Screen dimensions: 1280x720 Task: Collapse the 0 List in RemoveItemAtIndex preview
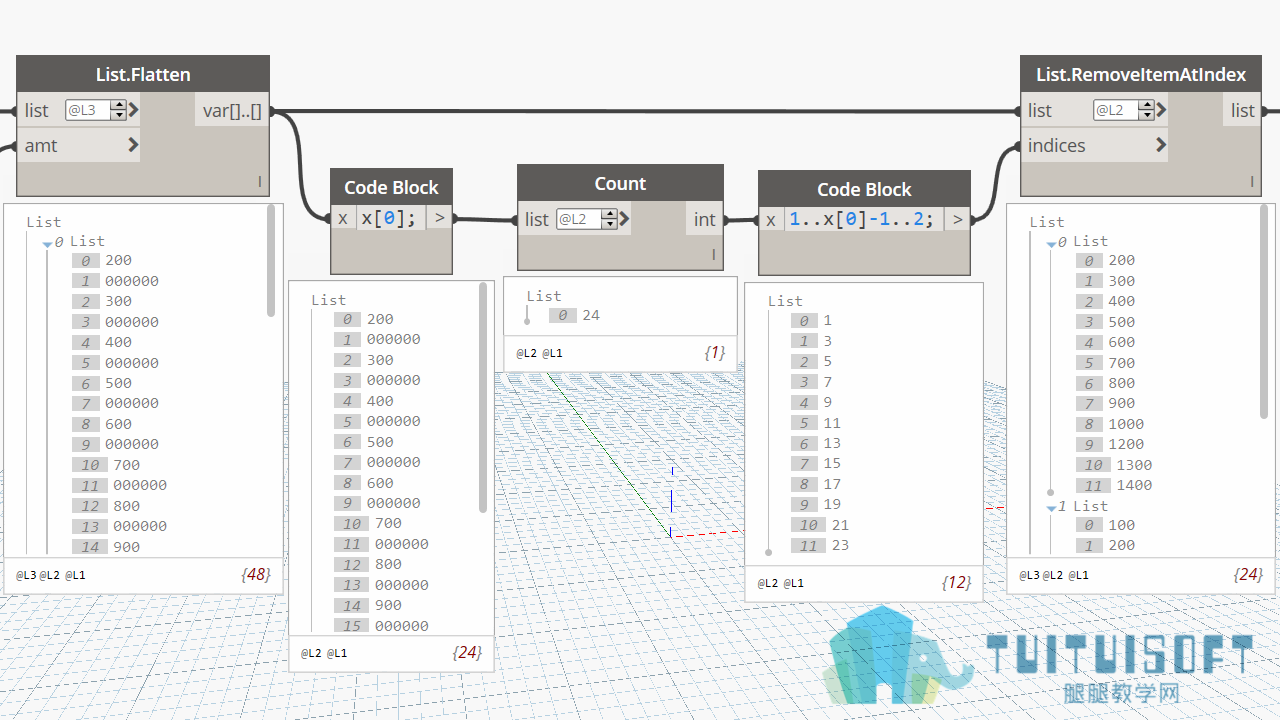click(1051, 243)
